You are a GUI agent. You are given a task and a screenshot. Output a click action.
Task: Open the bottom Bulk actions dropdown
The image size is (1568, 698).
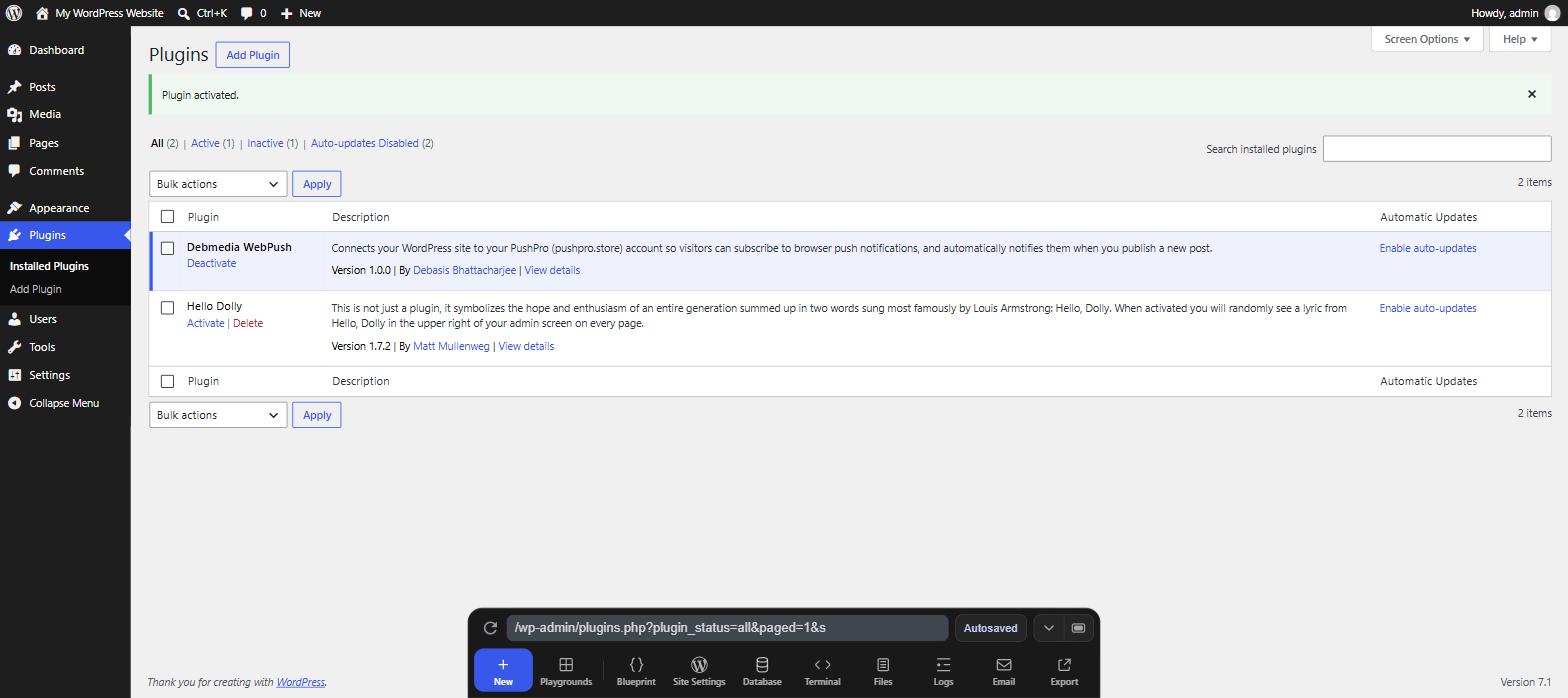[x=218, y=415]
